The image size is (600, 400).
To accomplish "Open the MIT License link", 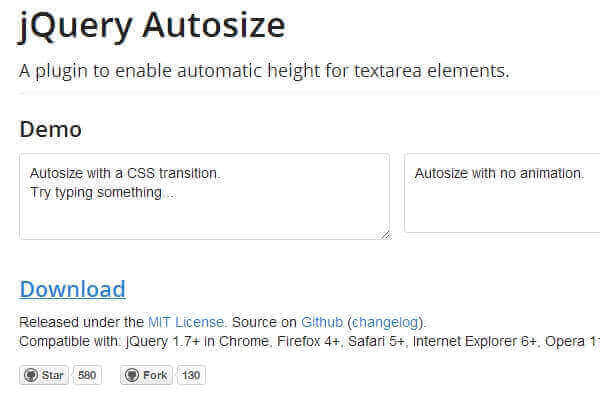I will (184, 322).
